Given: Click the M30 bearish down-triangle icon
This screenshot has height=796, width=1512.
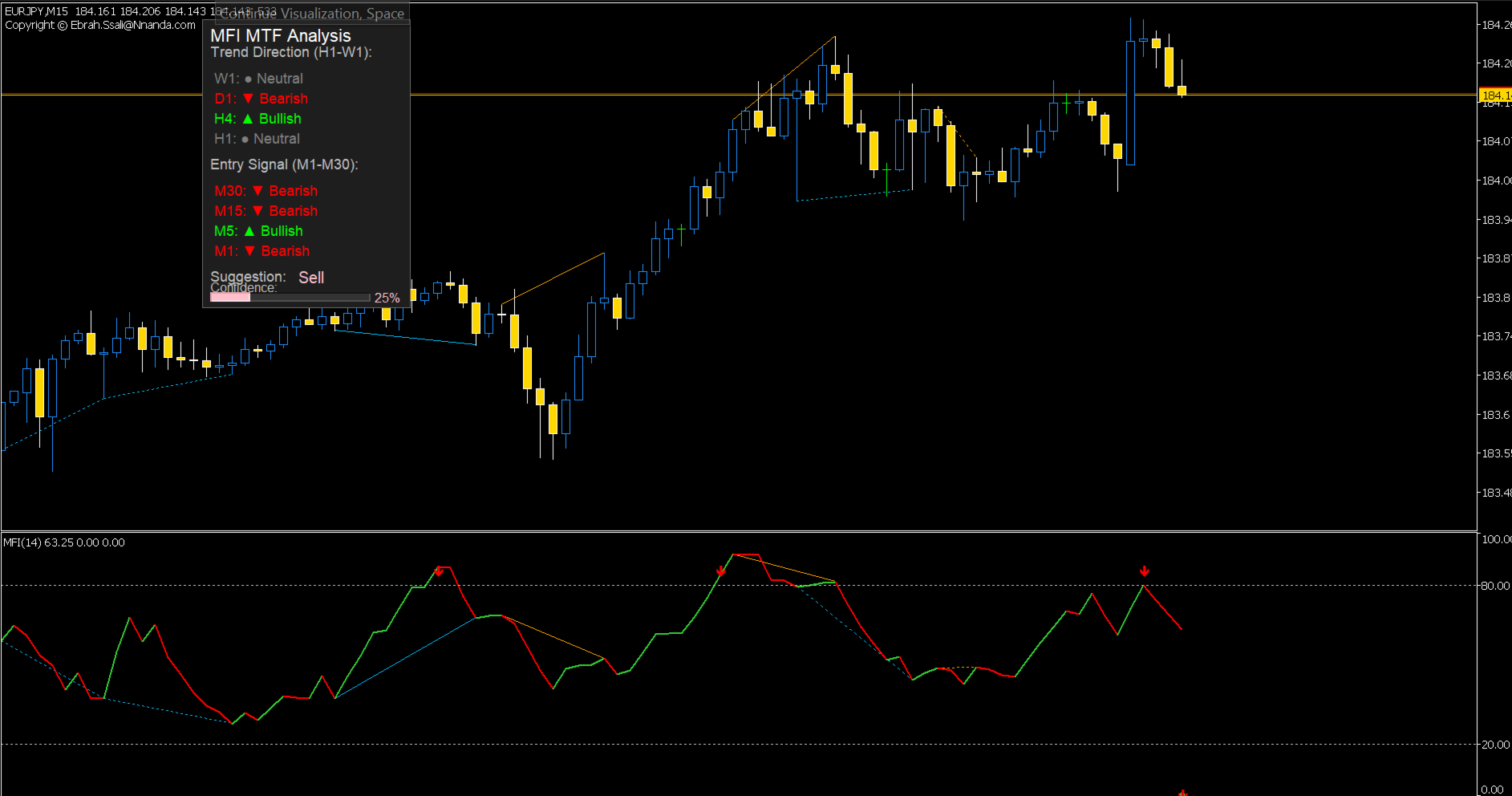Looking at the screenshot, I should (x=257, y=191).
